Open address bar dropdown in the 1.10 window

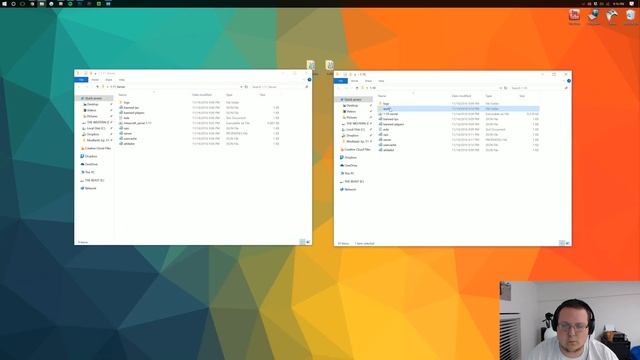(501, 88)
